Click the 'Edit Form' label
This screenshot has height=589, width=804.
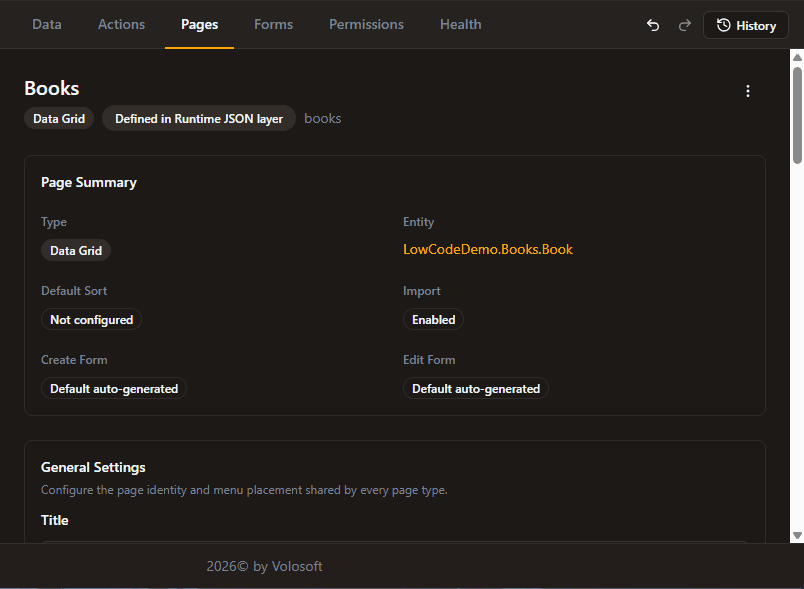click(429, 360)
